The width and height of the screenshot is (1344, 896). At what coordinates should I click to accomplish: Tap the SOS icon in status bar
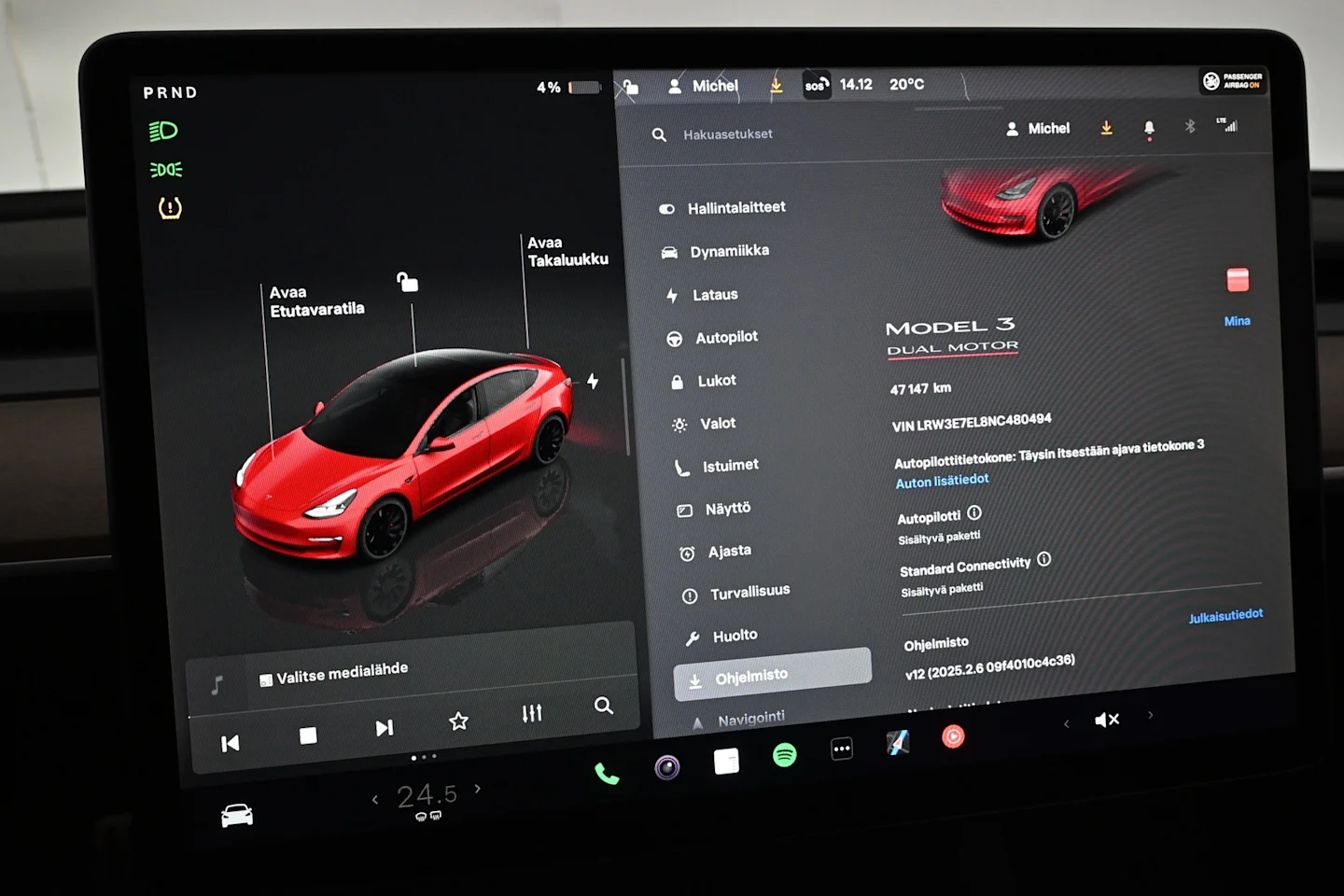pyautogui.click(x=816, y=85)
